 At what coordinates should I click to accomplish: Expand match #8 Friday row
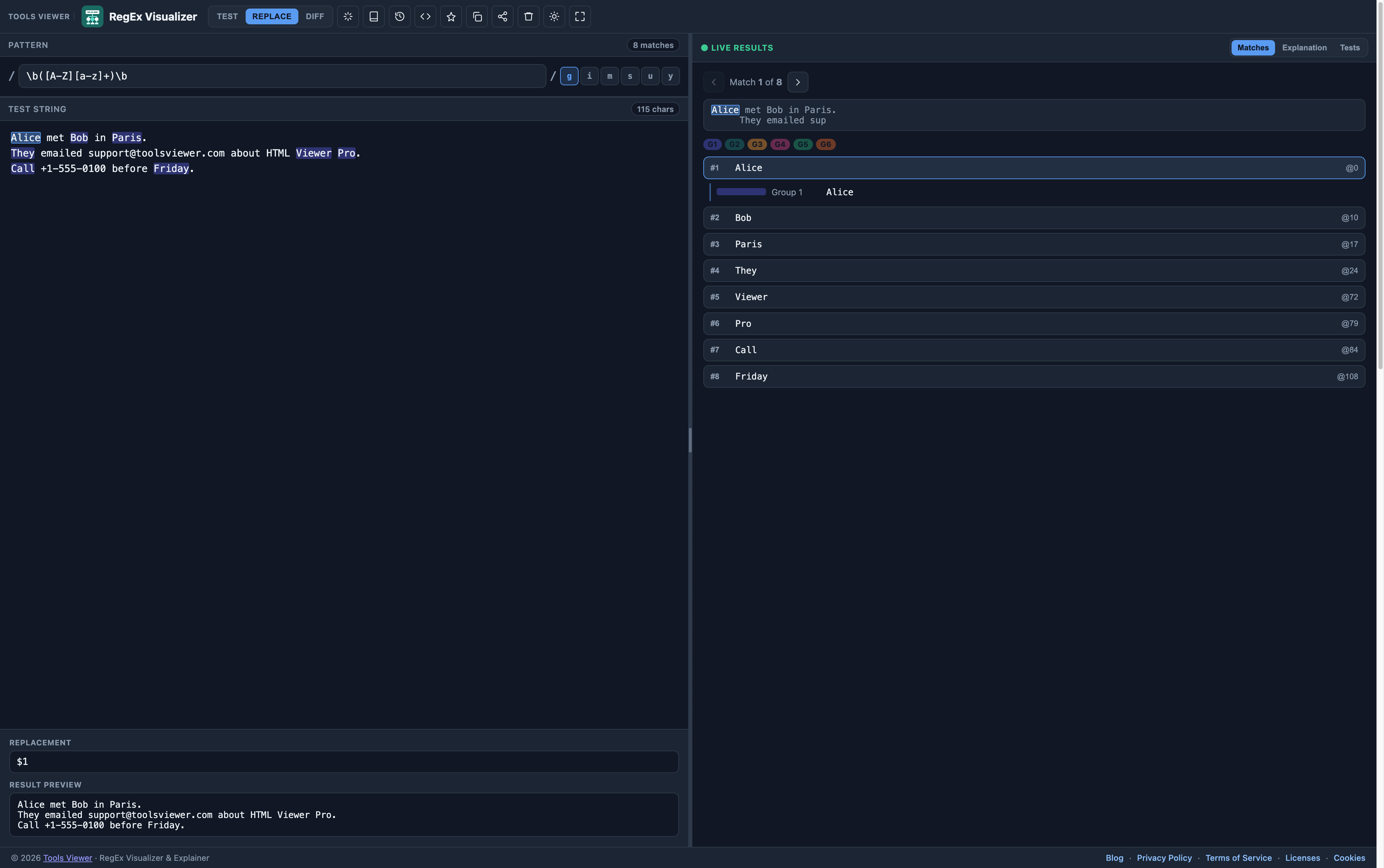1035,376
